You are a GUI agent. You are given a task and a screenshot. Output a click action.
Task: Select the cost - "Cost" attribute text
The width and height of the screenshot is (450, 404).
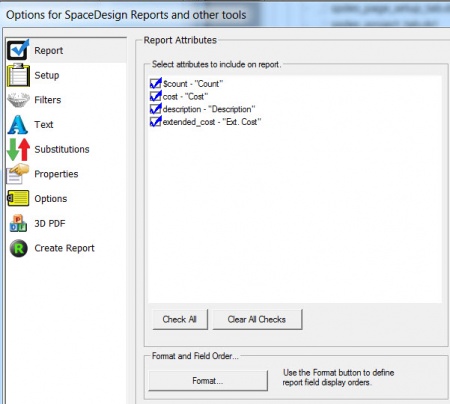coord(185,96)
